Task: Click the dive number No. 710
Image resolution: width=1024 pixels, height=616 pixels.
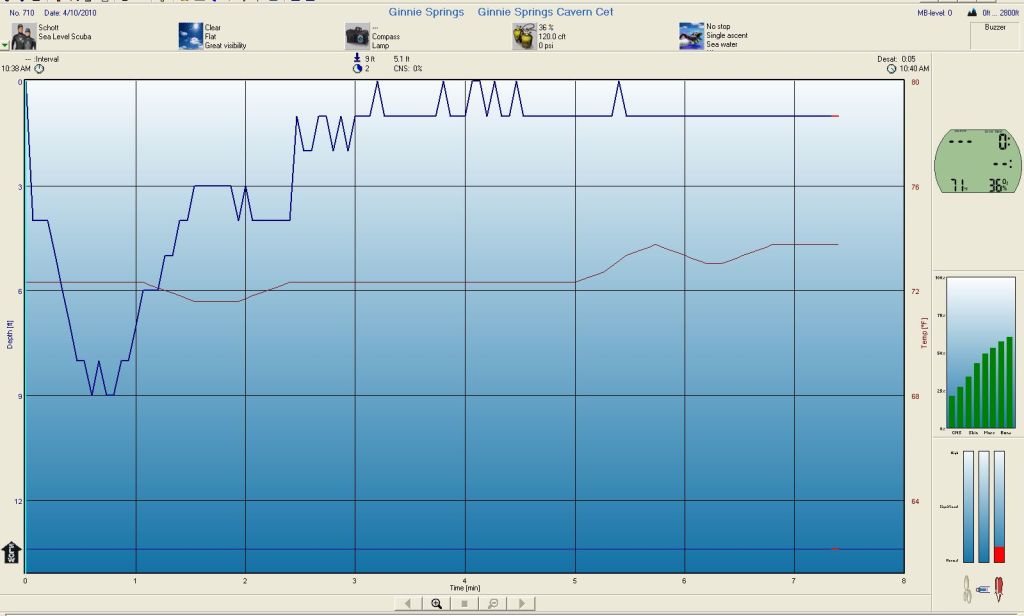Action: coord(22,12)
